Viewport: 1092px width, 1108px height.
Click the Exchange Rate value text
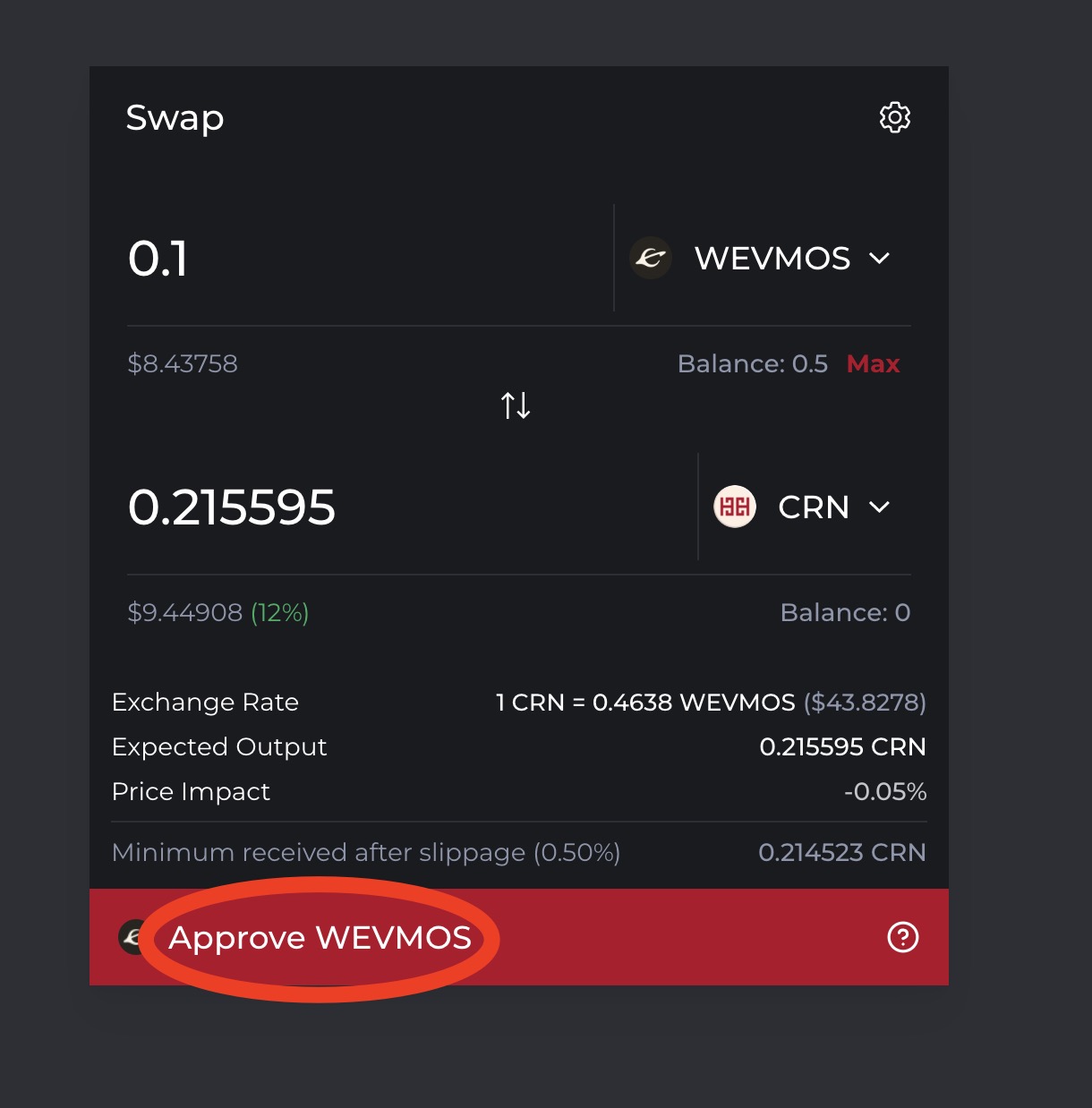point(710,703)
